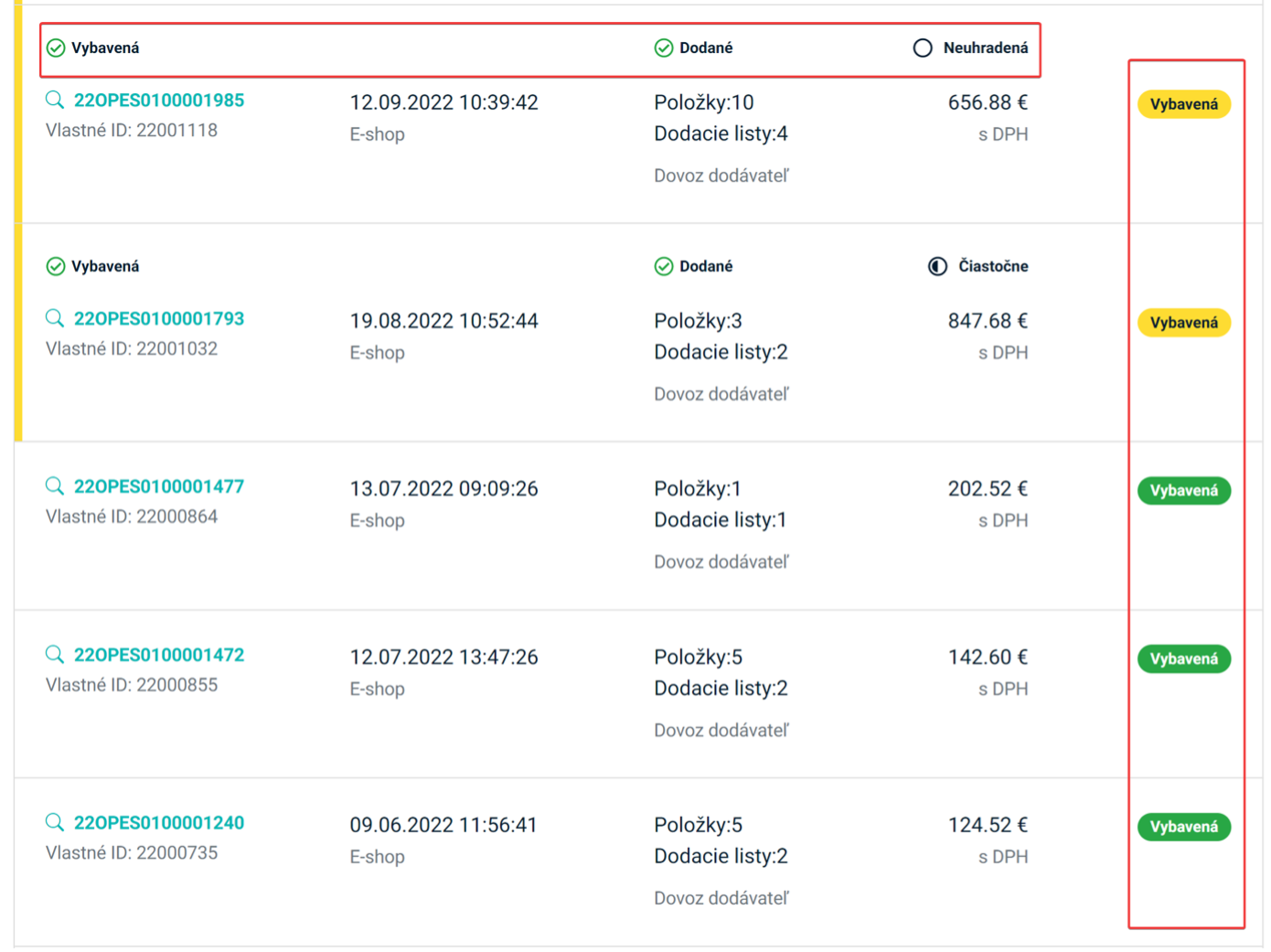Open order link 22OPES0100001472
This screenshot has height=952, width=1271.
pyautogui.click(x=159, y=655)
